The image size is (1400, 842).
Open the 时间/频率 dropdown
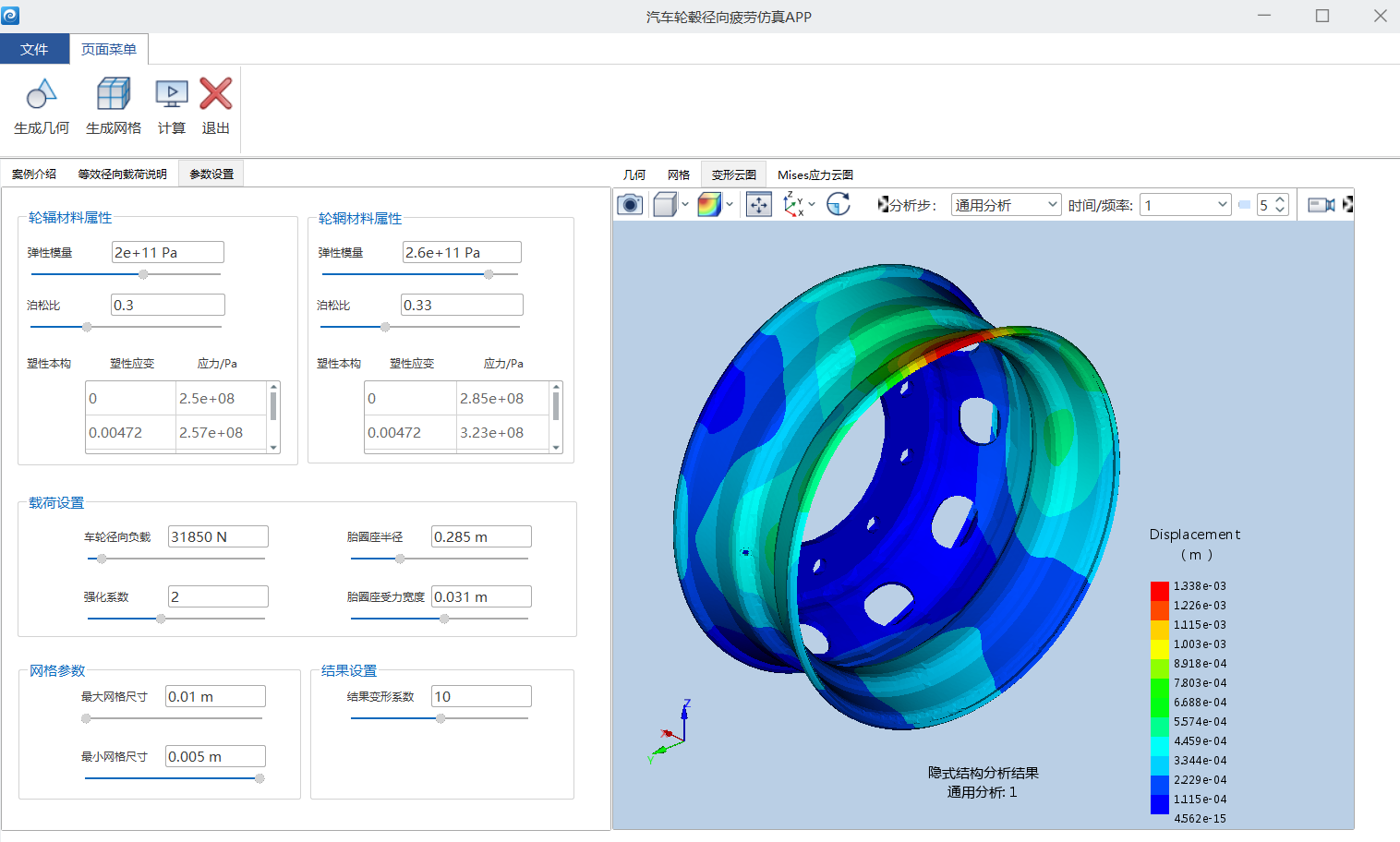click(1186, 205)
